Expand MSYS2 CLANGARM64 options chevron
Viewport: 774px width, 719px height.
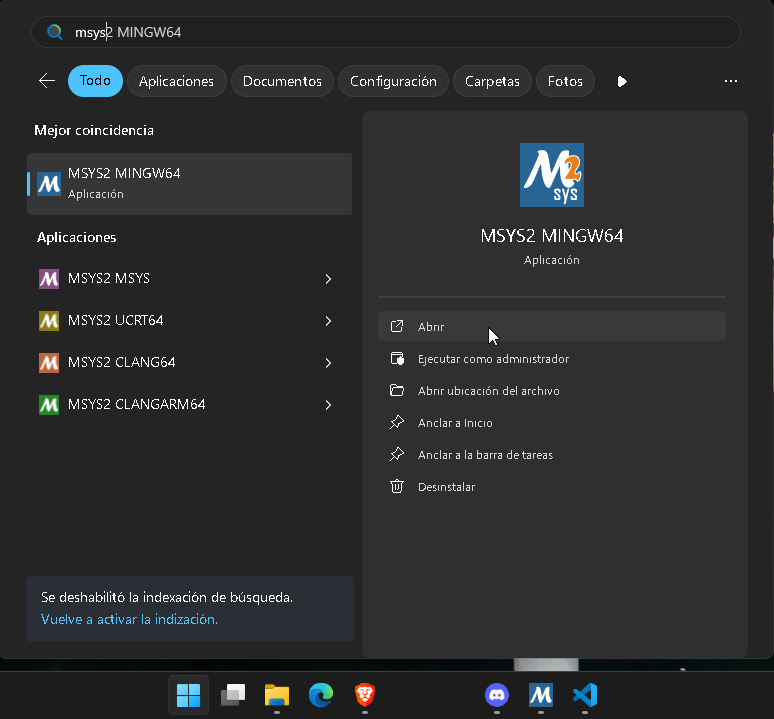pos(328,405)
